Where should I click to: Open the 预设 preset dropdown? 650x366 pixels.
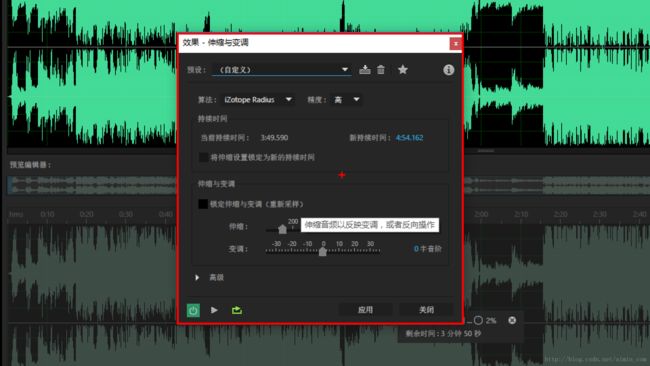[x=282, y=70]
